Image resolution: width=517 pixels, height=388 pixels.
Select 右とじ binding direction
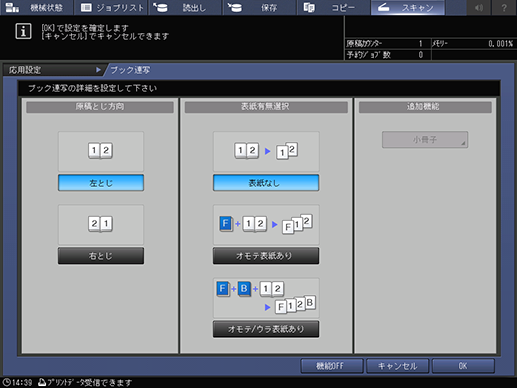coord(101,256)
